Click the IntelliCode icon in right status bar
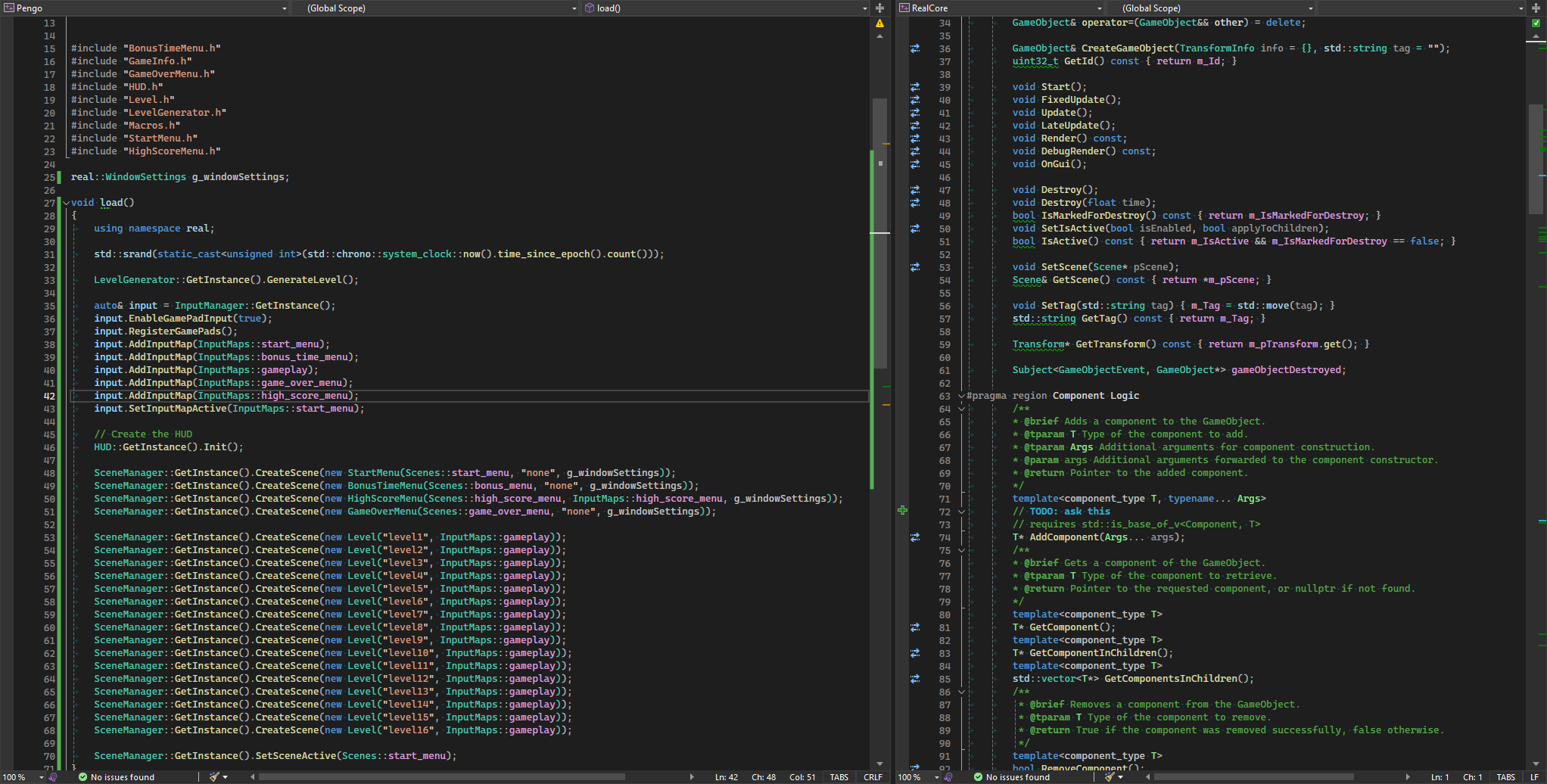1547x784 pixels. point(948,777)
